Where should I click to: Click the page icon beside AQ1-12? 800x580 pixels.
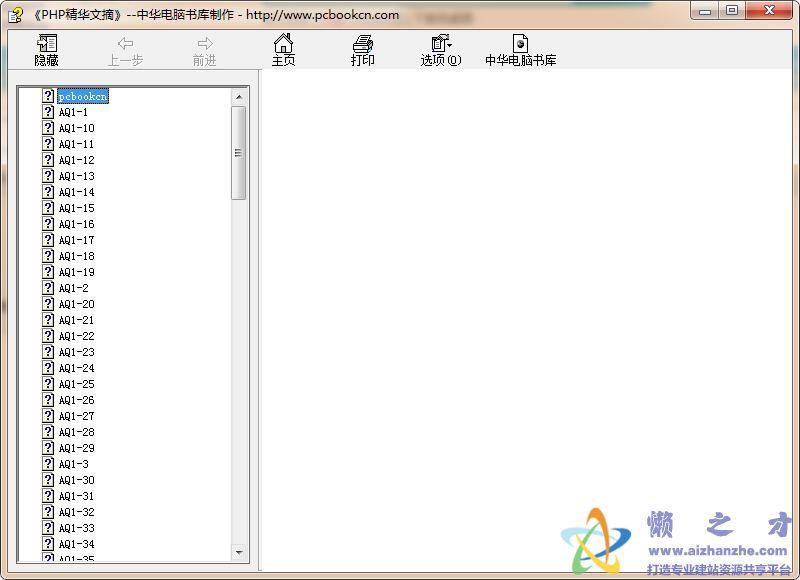coord(48,160)
